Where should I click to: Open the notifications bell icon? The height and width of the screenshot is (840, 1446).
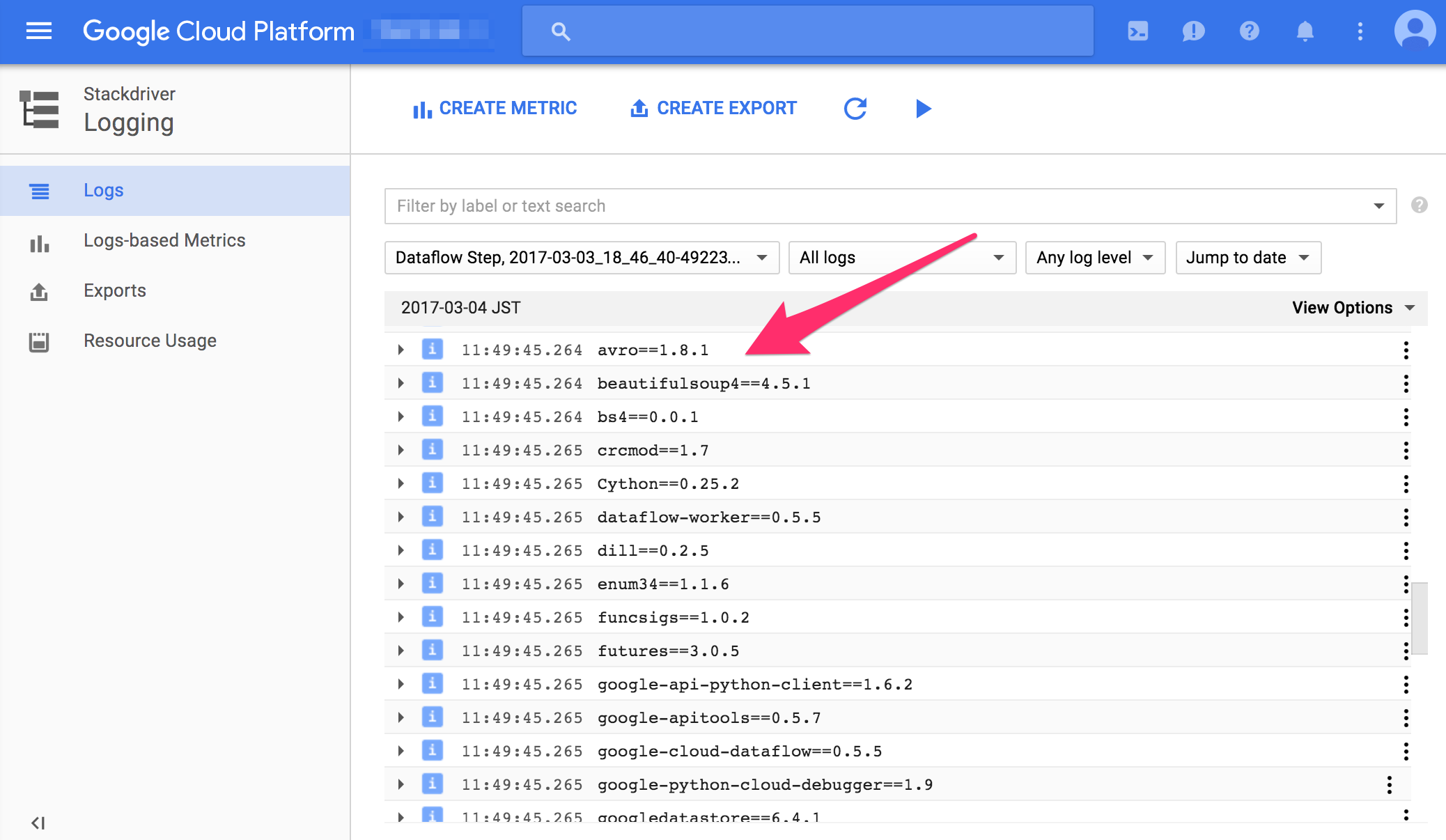[x=1305, y=31]
